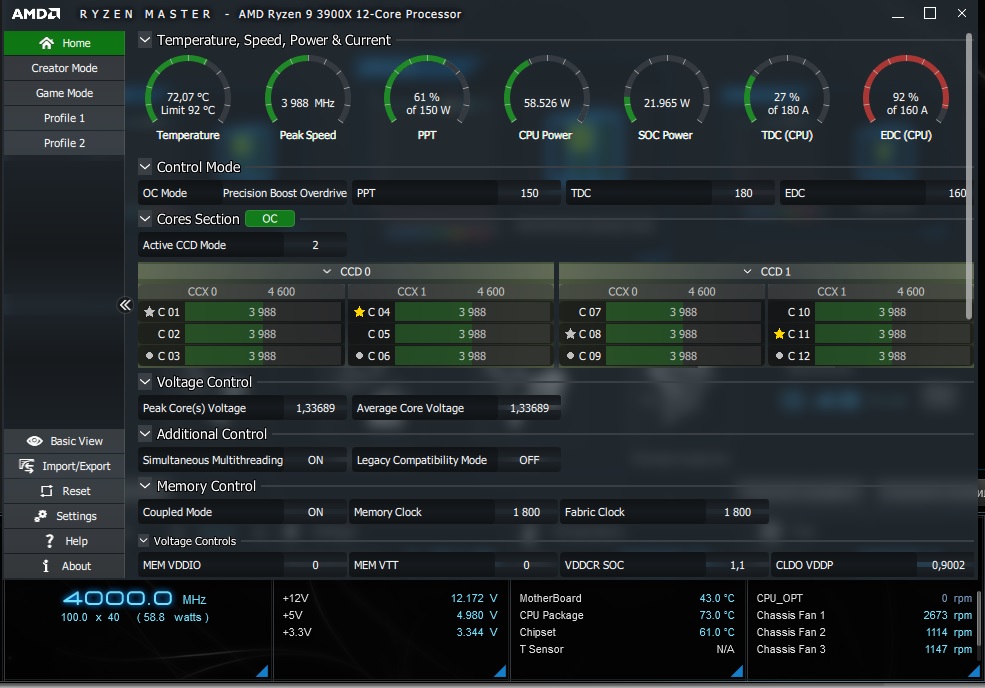The image size is (985, 688).
Task: Click the dot marker on core C 03
Action: 149,356
